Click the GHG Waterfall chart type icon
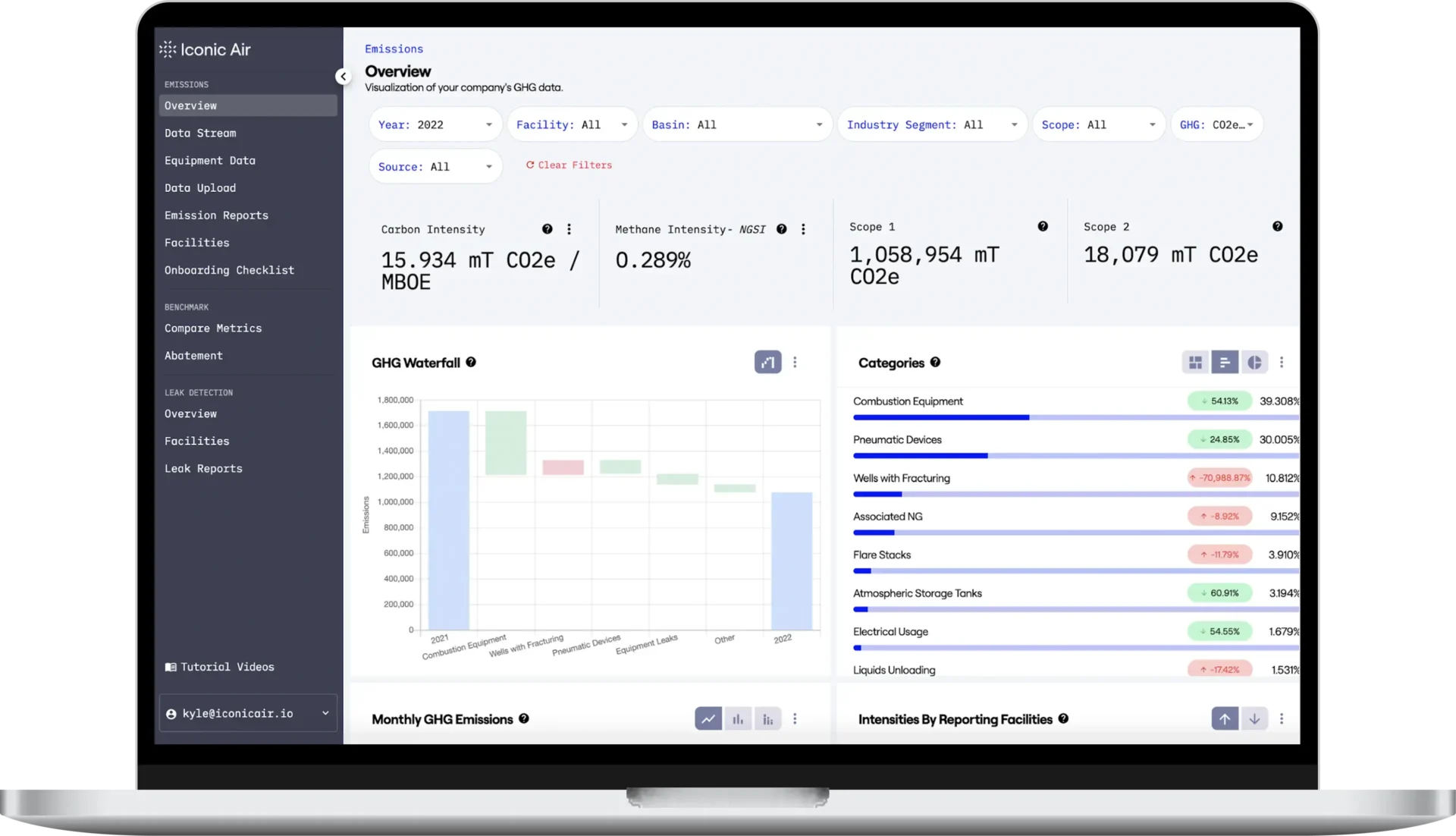Viewport: 1456px width, 836px height. click(x=767, y=363)
